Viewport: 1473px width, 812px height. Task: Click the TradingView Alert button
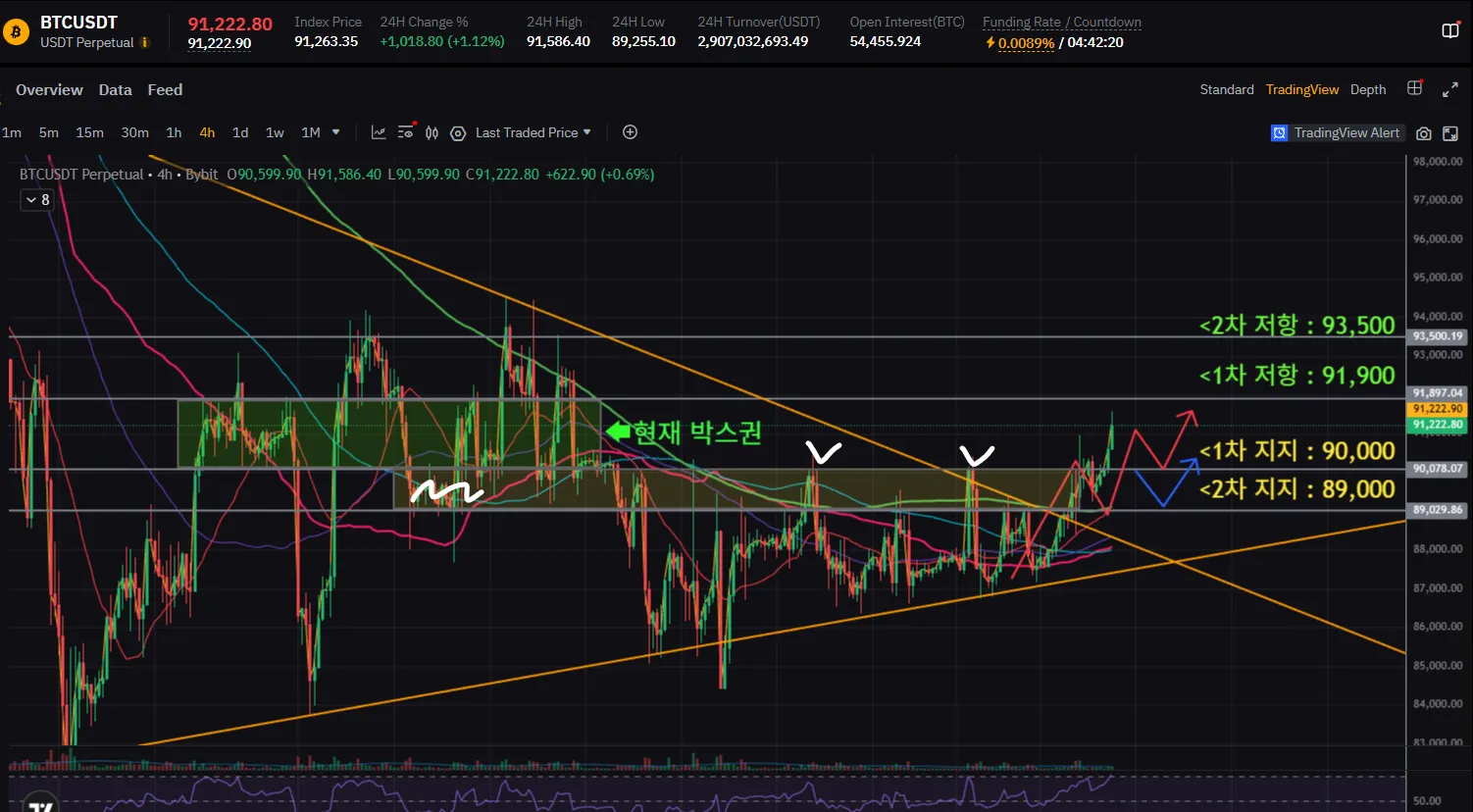click(x=1337, y=132)
